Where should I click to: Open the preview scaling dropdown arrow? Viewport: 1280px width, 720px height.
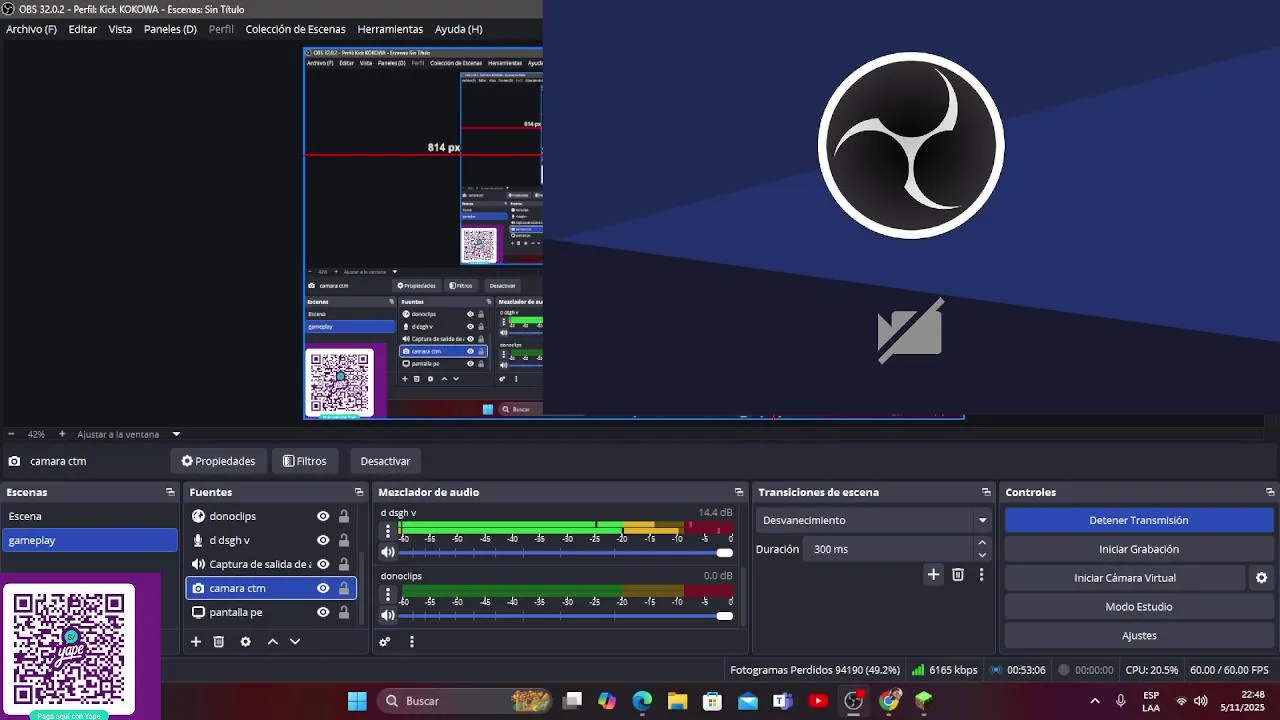tap(176, 434)
